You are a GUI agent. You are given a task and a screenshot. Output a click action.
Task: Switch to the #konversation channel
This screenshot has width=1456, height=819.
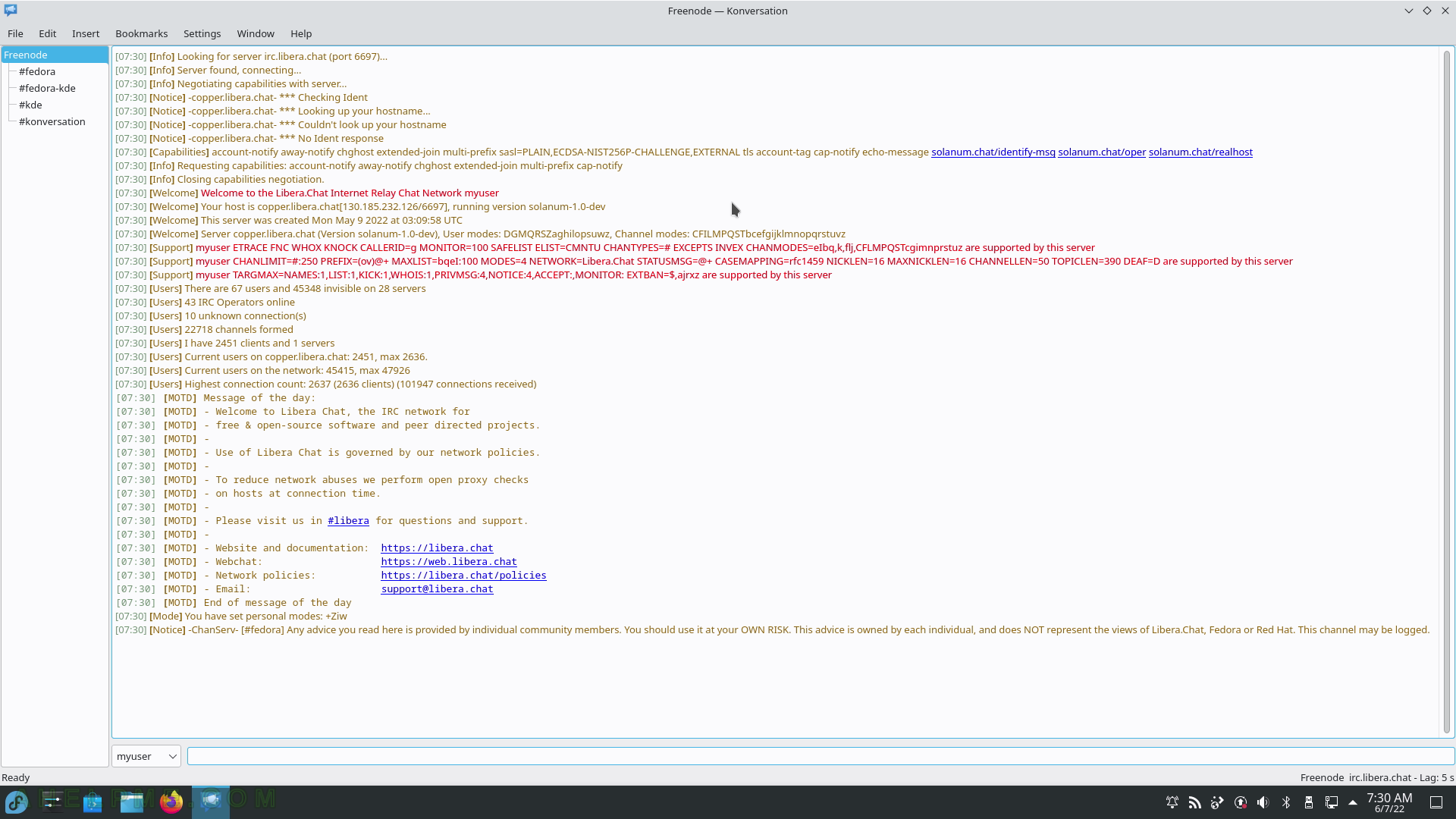tap(52, 121)
